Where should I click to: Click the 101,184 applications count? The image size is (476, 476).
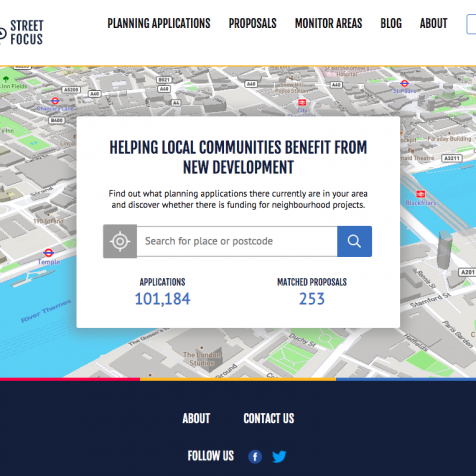pyautogui.click(x=162, y=299)
